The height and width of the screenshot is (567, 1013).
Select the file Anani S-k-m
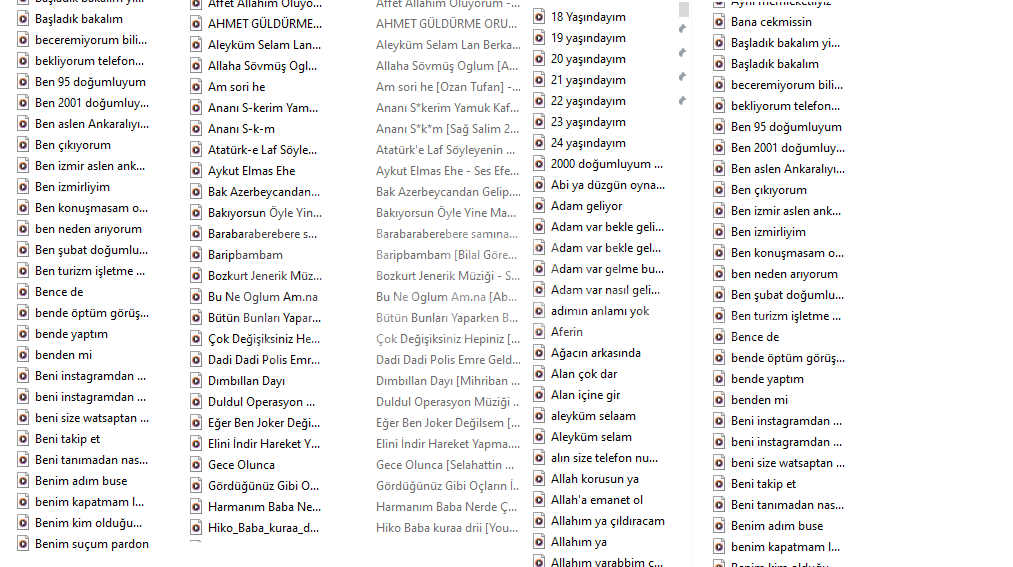pyautogui.click(x=241, y=129)
